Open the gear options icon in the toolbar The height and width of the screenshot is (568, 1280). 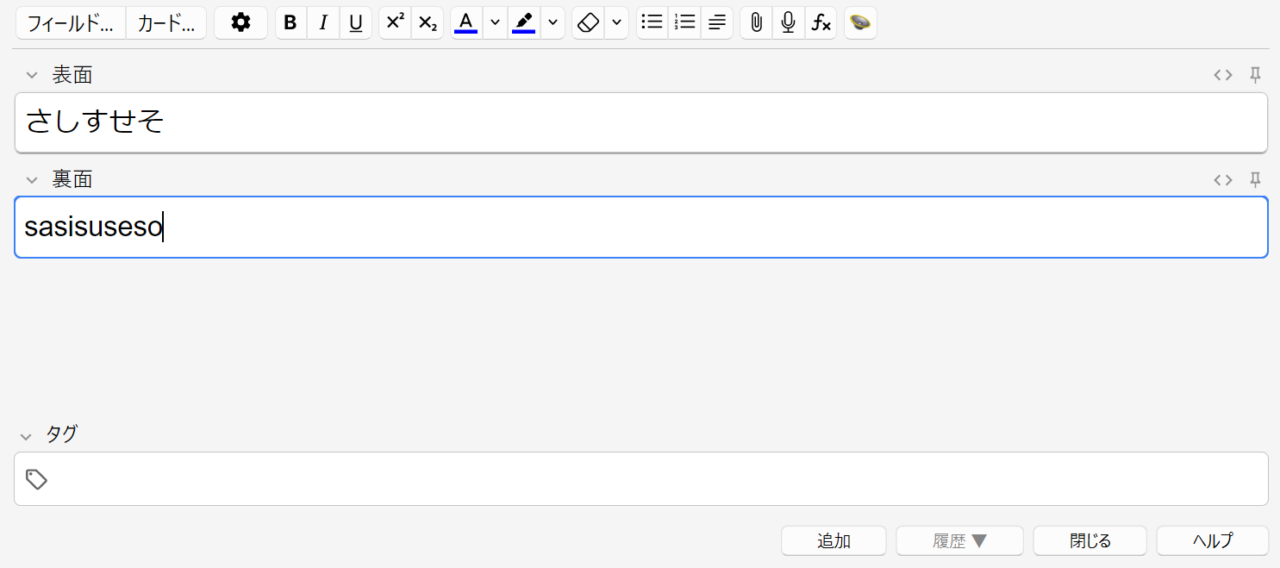click(x=241, y=23)
